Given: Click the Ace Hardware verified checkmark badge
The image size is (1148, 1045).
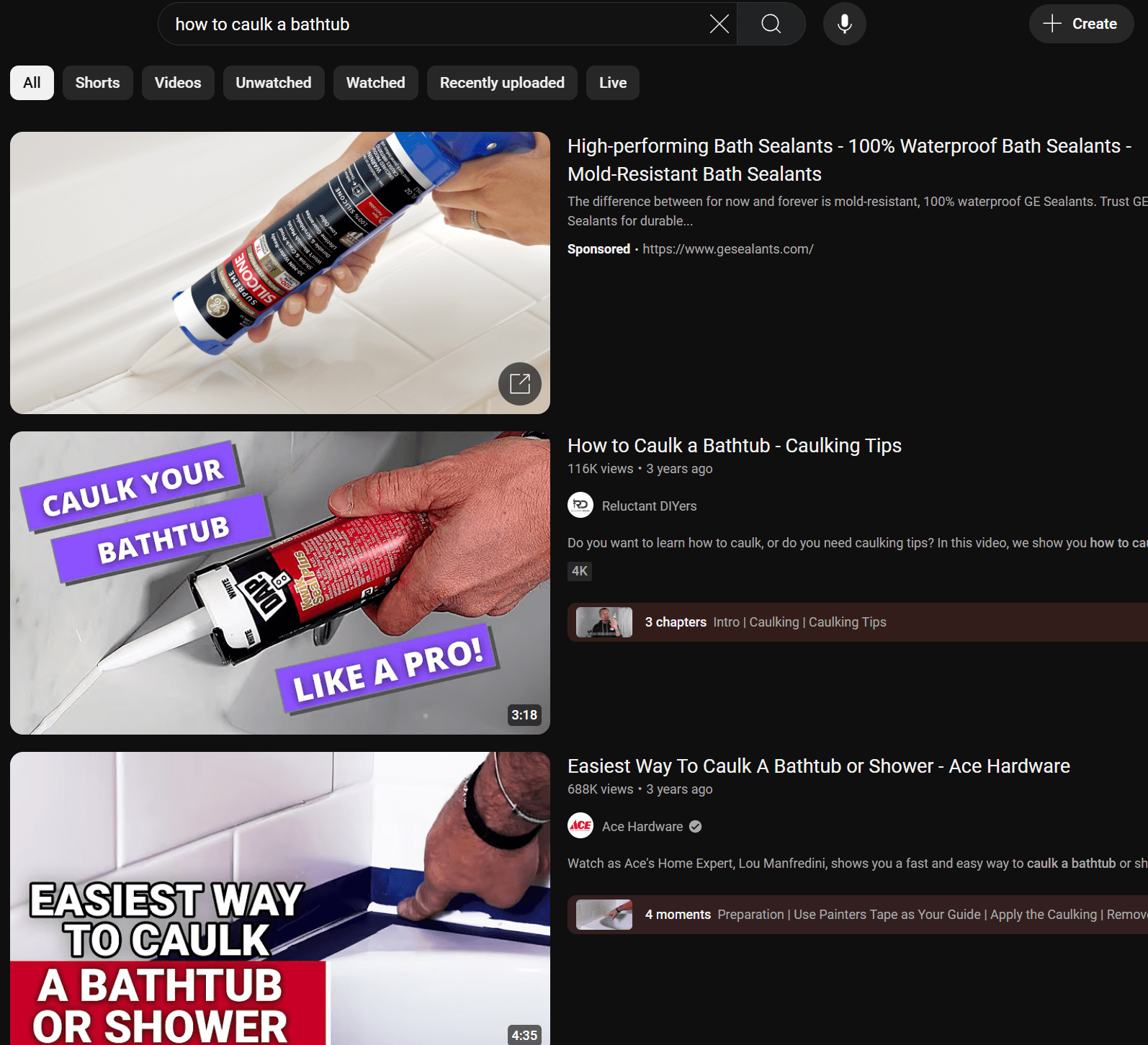Looking at the screenshot, I should (x=695, y=827).
